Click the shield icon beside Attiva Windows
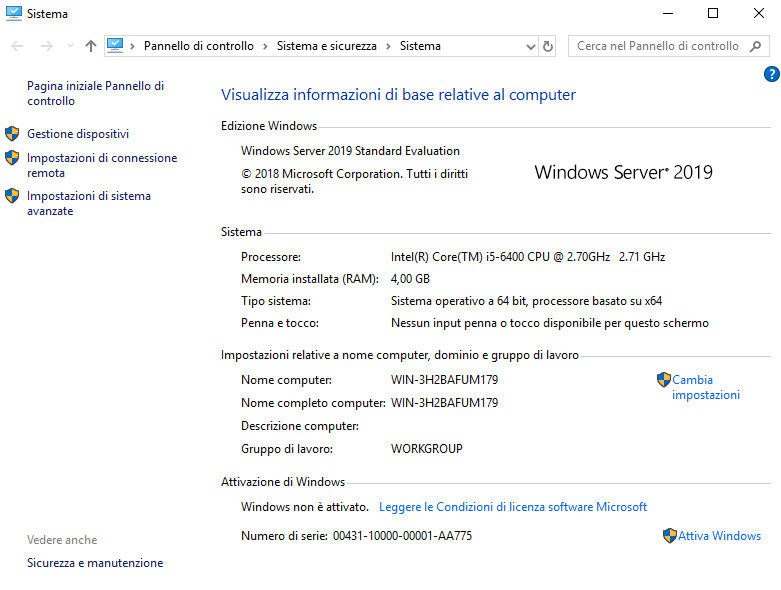The height and width of the screenshot is (590, 781). [670, 536]
